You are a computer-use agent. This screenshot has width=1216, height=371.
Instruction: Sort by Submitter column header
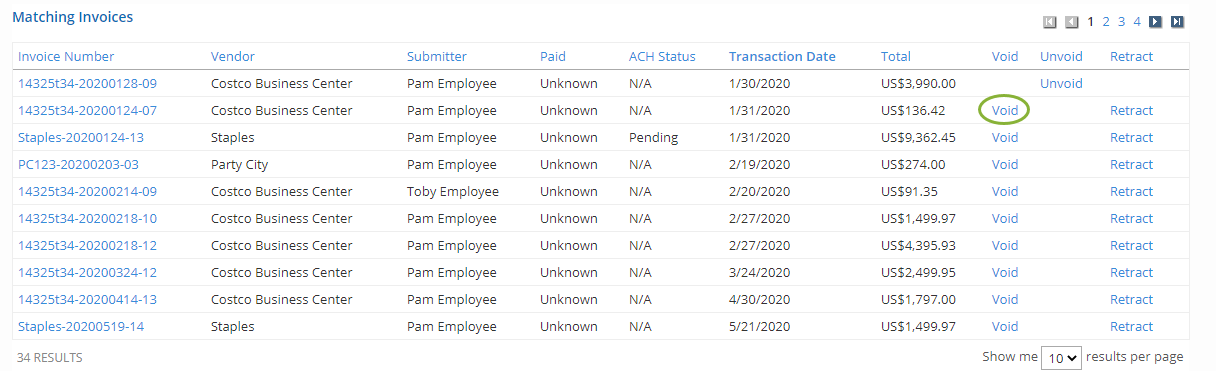pos(437,56)
